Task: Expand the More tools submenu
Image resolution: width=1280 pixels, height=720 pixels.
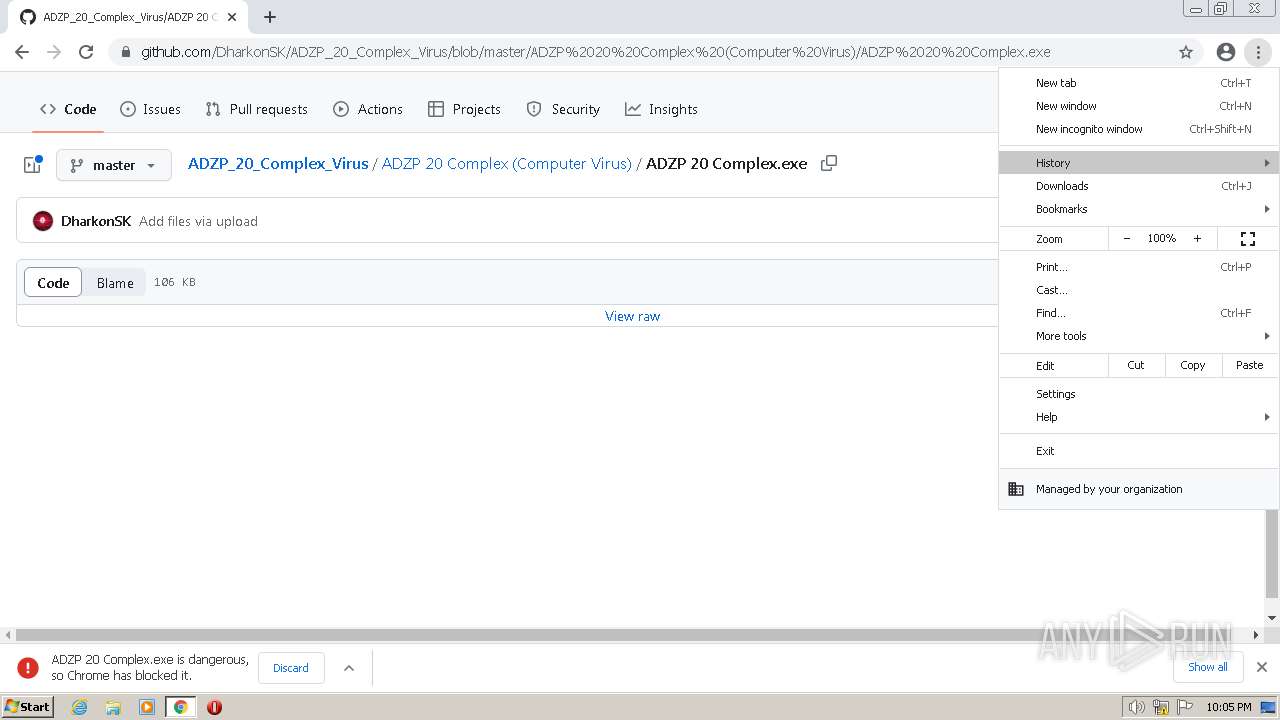Action: click(x=1139, y=336)
